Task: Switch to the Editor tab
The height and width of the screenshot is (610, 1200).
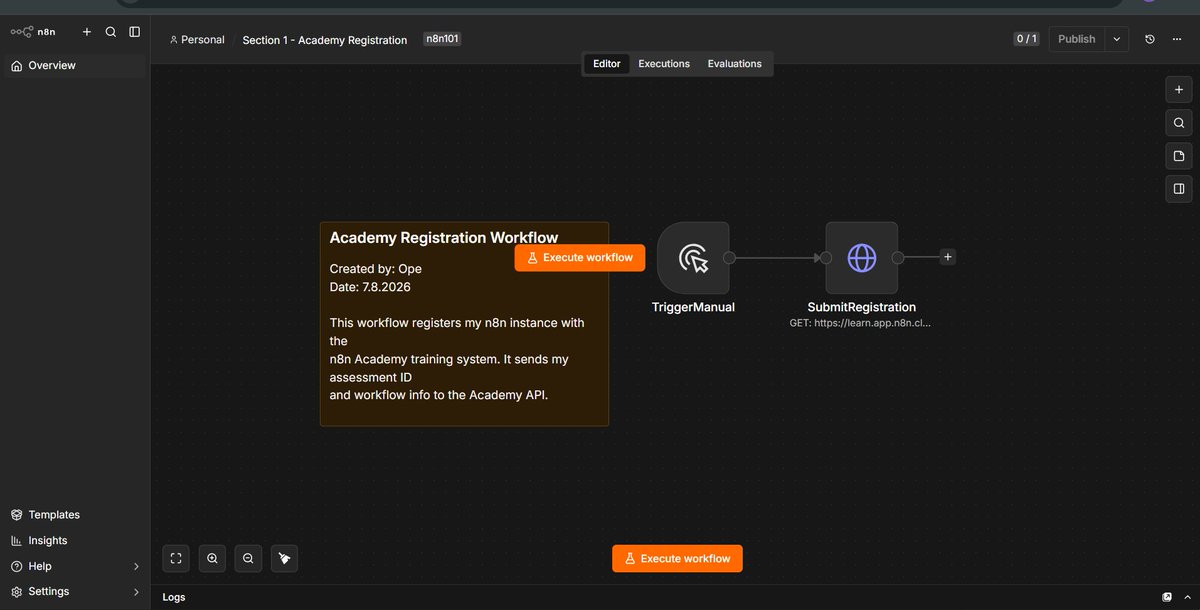Action: (x=607, y=64)
